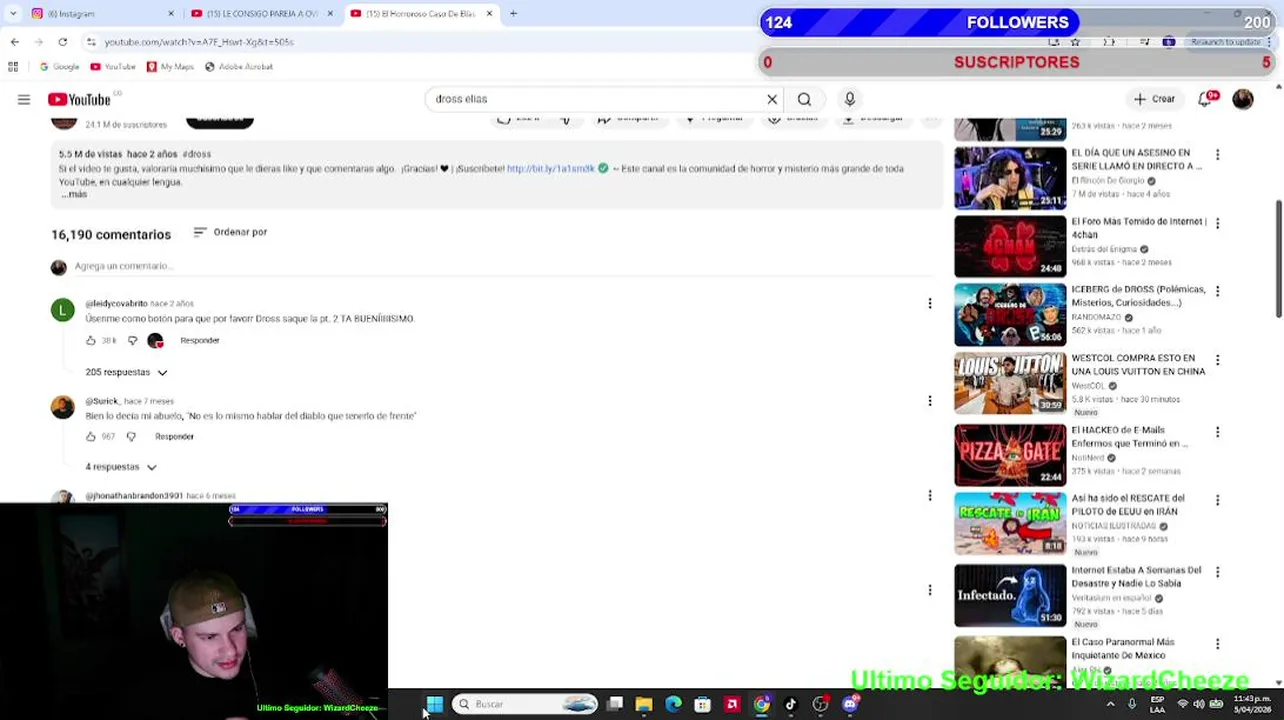1284x720 pixels.
Task: Open the 4chan video thumbnail
Action: [1010, 246]
